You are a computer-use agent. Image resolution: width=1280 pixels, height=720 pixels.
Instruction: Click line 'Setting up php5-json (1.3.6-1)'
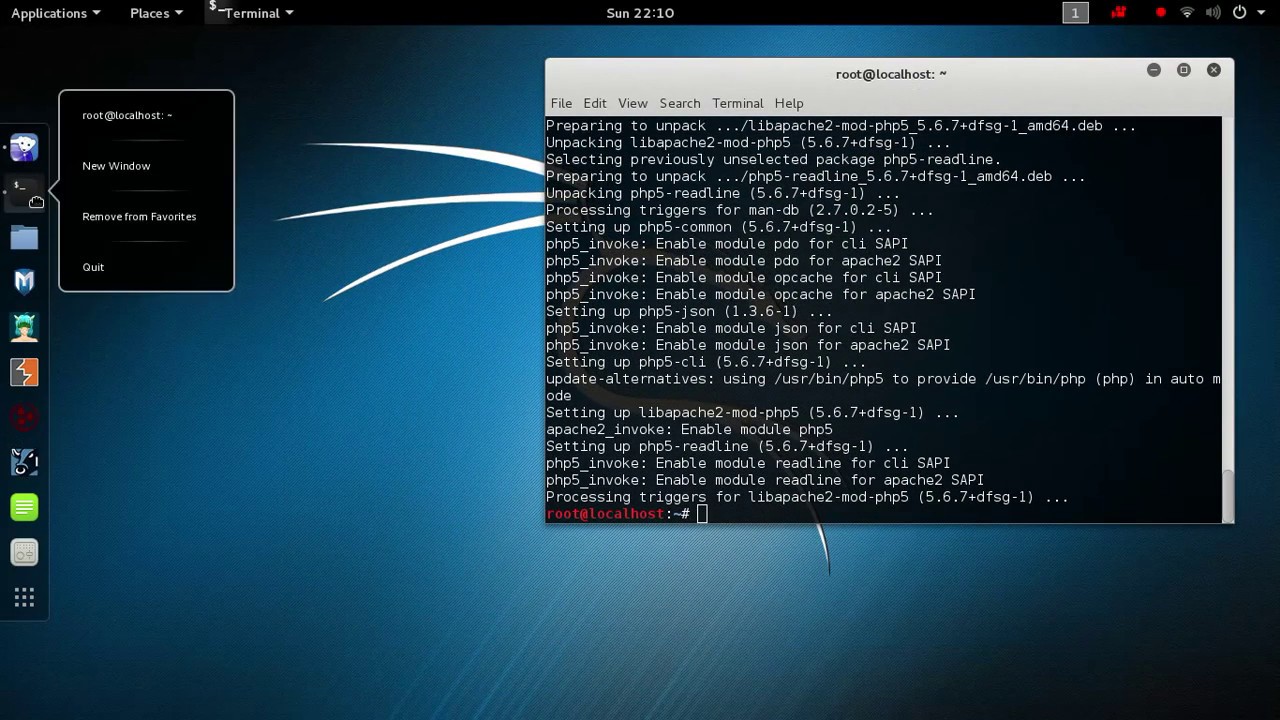pyautogui.click(x=689, y=311)
